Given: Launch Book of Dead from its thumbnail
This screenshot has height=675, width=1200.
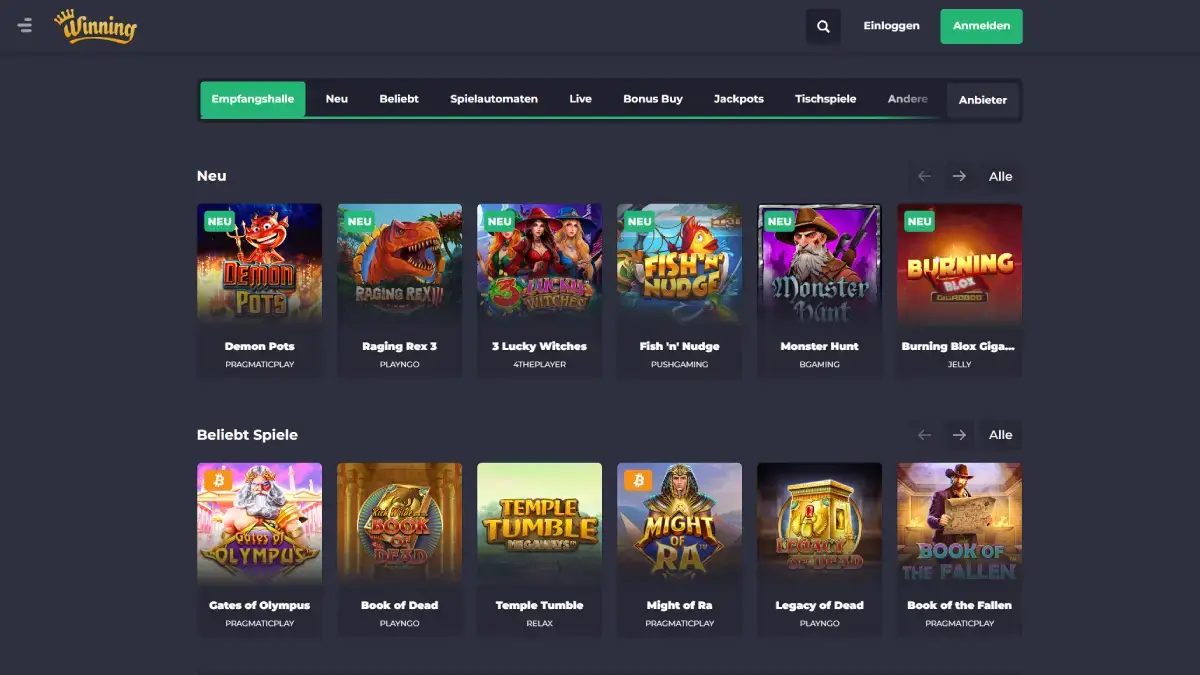Looking at the screenshot, I should coord(399,523).
